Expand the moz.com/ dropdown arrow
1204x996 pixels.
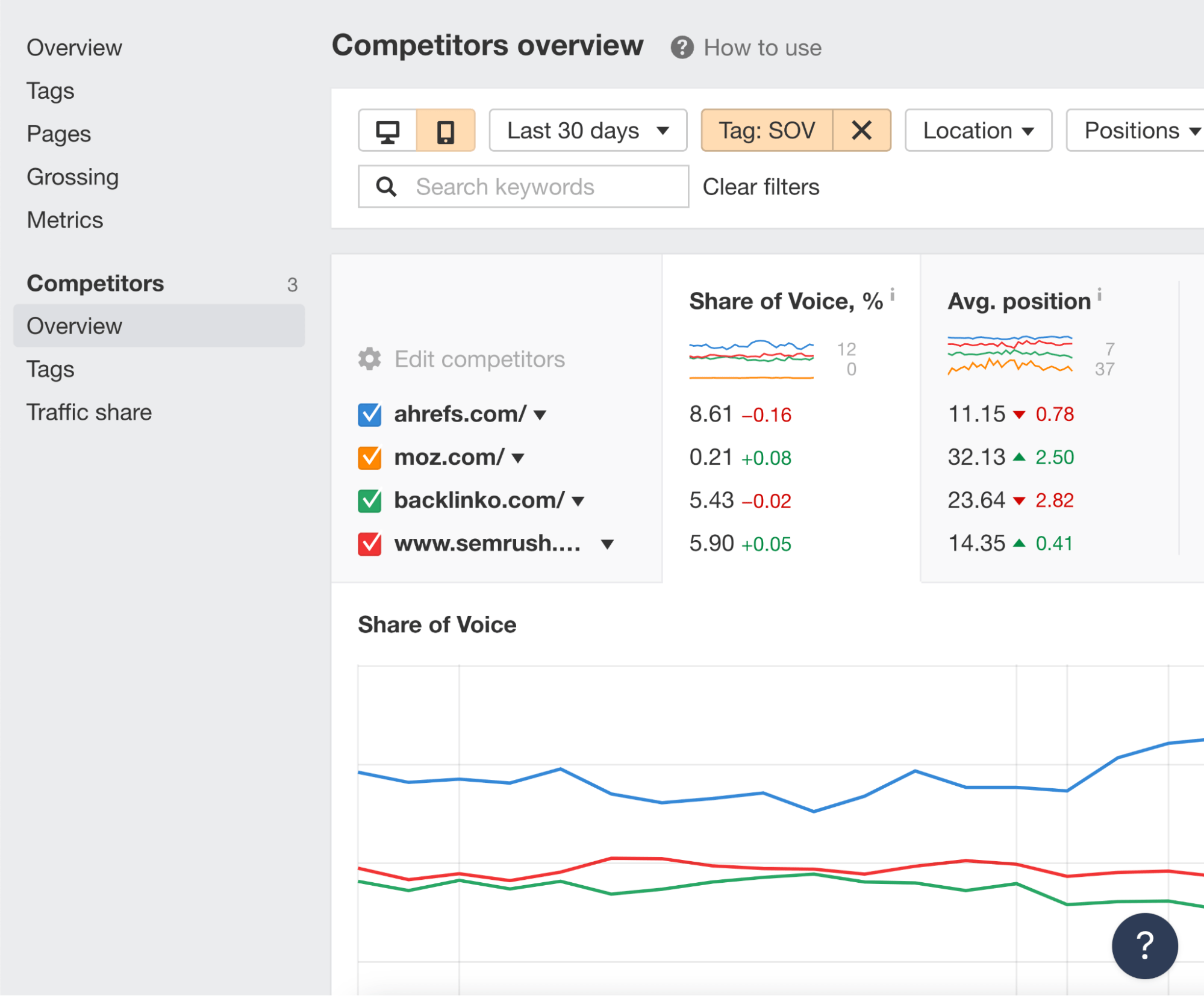pos(518,458)
